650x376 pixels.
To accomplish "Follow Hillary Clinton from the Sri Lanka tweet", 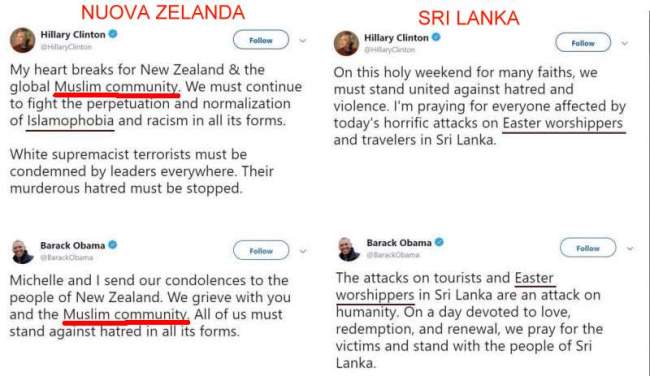I will pyautogui.click(x=583, y=43).
